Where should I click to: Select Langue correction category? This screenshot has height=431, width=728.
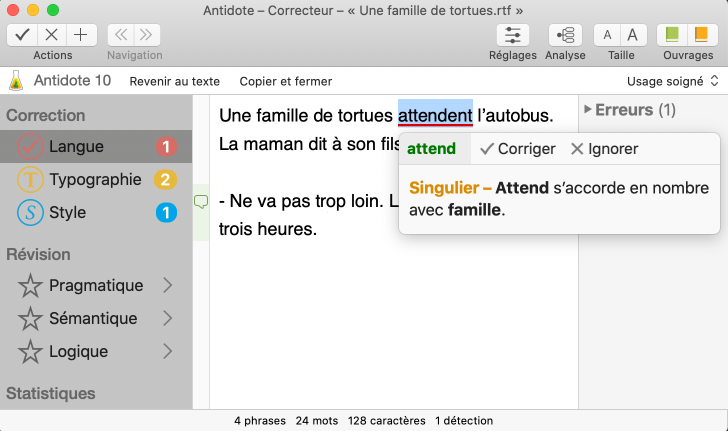[x=76, y=147]
